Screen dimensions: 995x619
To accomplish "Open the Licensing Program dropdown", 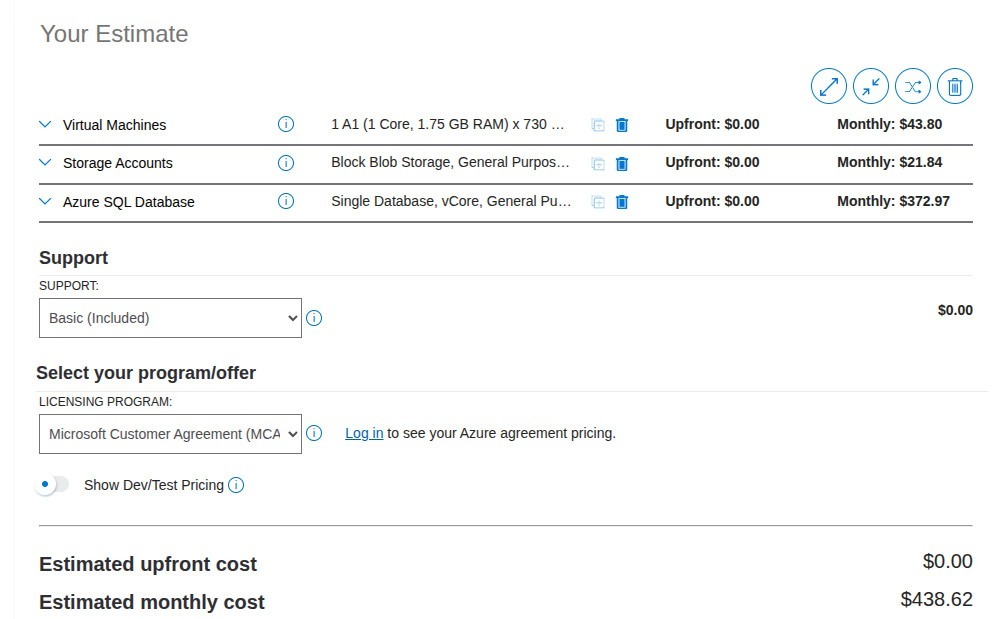I will pos(170,434).
